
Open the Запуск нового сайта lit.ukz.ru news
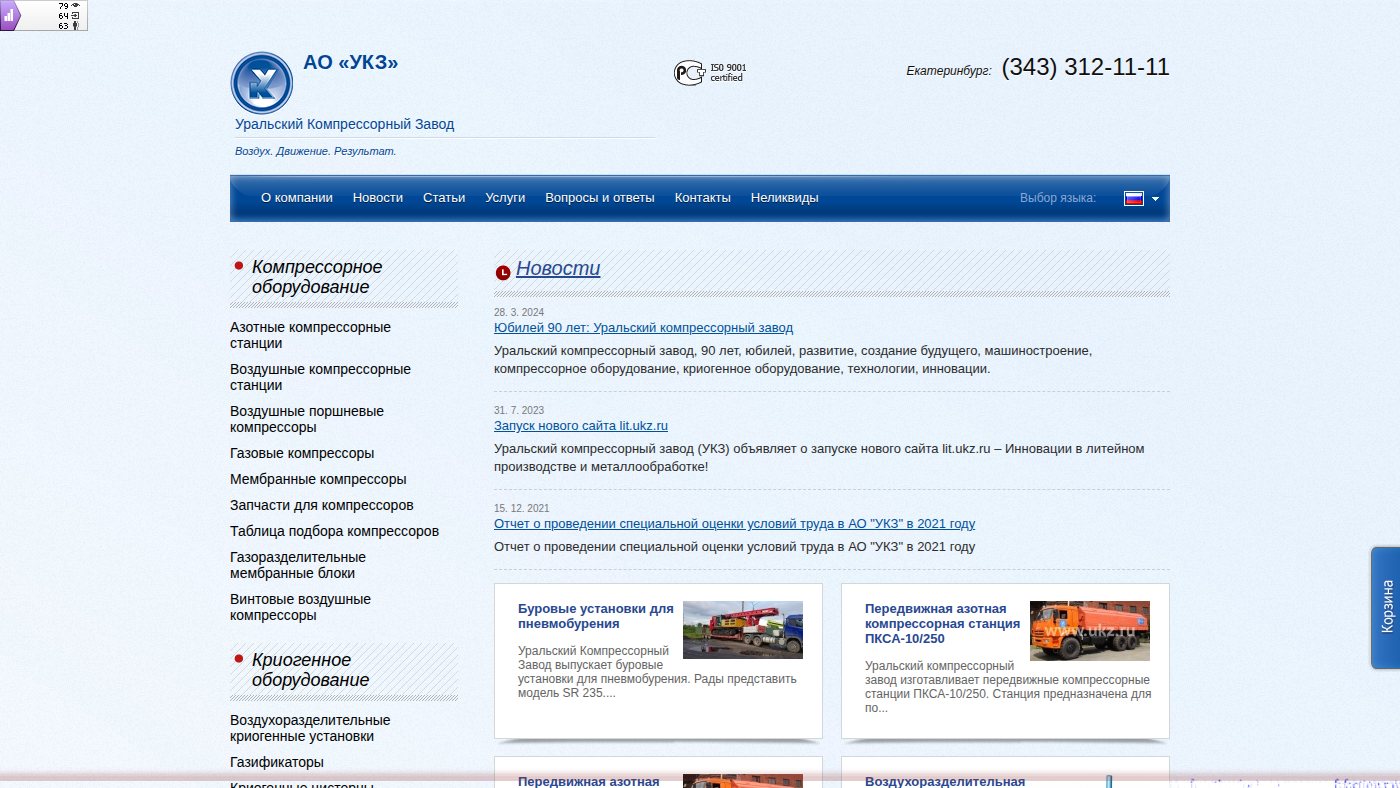point(581,426)
